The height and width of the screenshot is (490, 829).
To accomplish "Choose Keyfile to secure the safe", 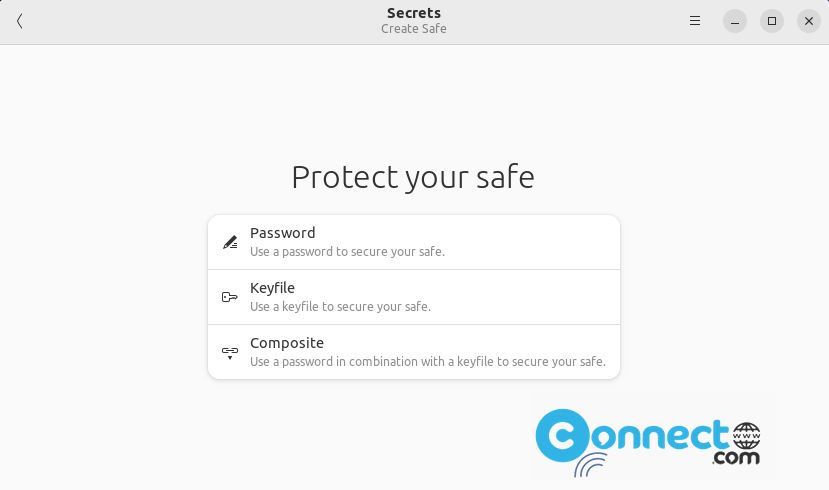I will tap(414, 297).
